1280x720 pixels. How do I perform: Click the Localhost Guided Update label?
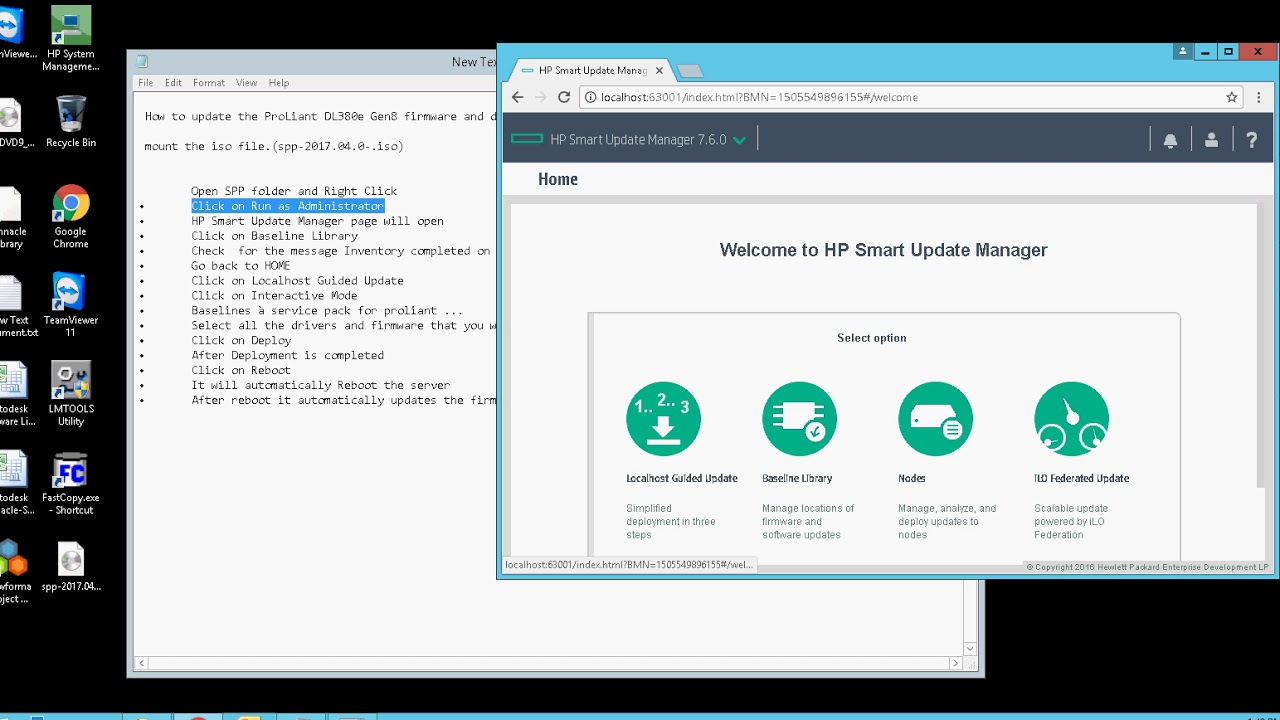point(682,478)
